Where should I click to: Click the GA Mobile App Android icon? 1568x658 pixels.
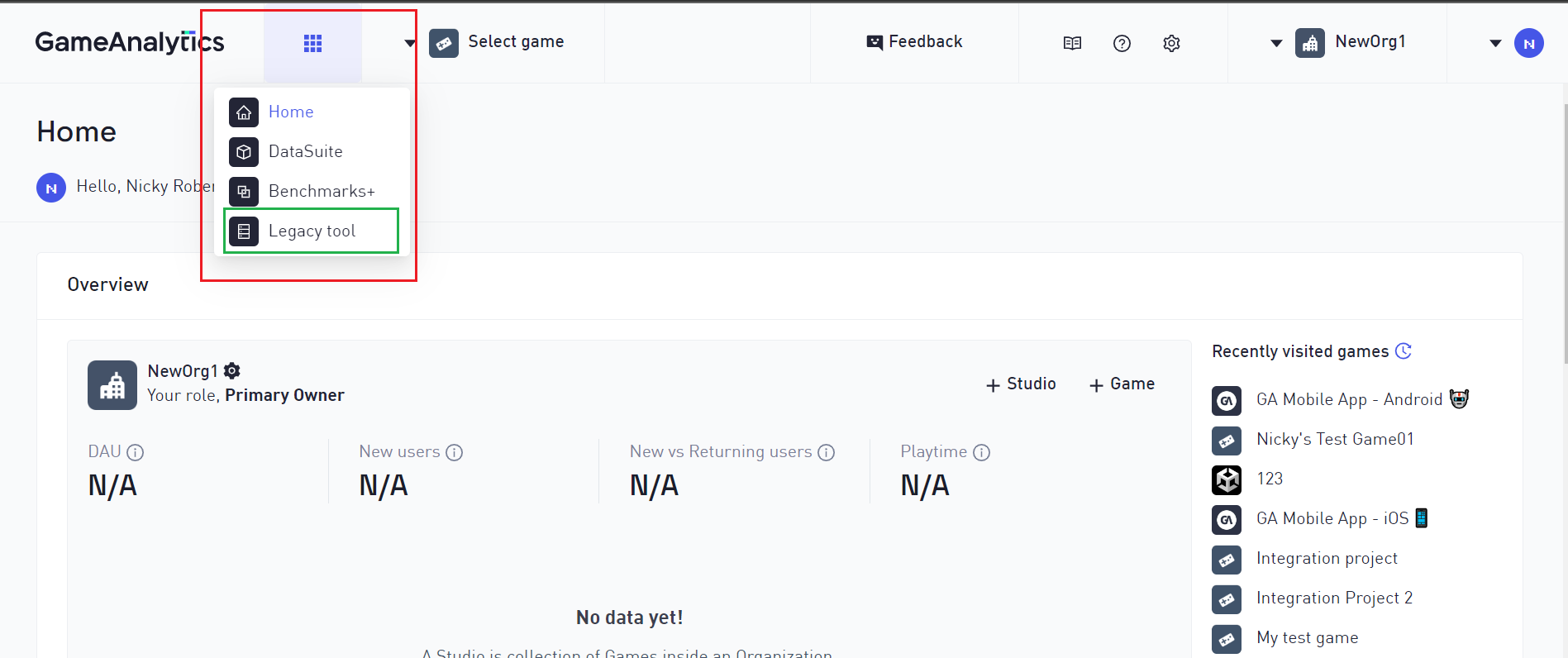pos(1227,401)
